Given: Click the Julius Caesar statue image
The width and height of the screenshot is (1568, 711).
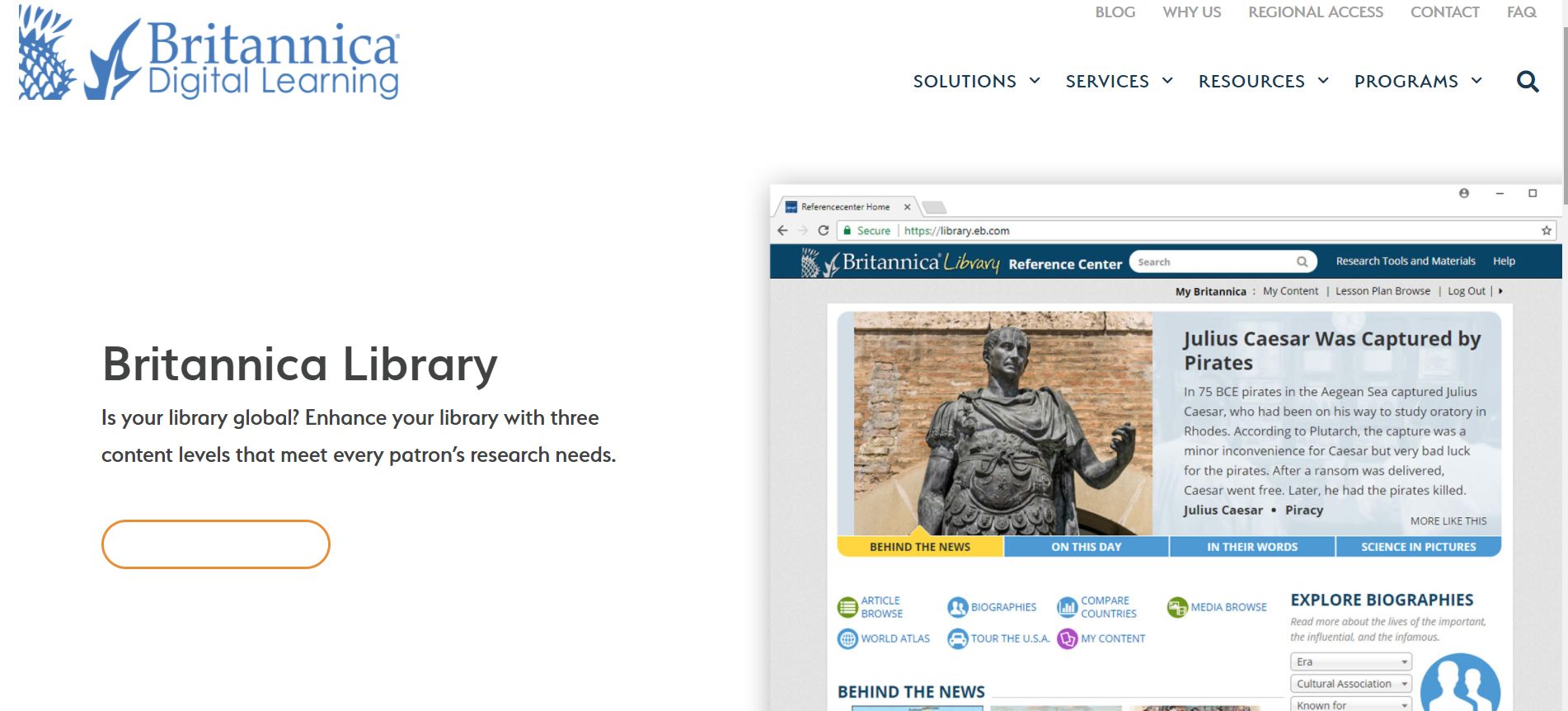Looking at the screenshot, I should point(1002,424).
